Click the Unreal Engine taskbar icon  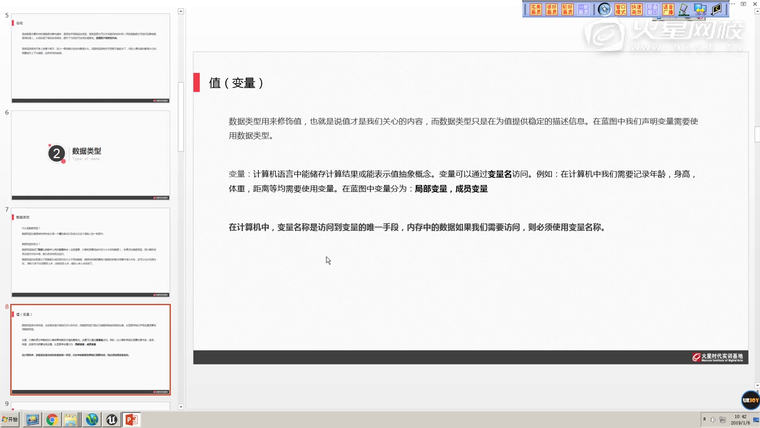coord(112,419)
